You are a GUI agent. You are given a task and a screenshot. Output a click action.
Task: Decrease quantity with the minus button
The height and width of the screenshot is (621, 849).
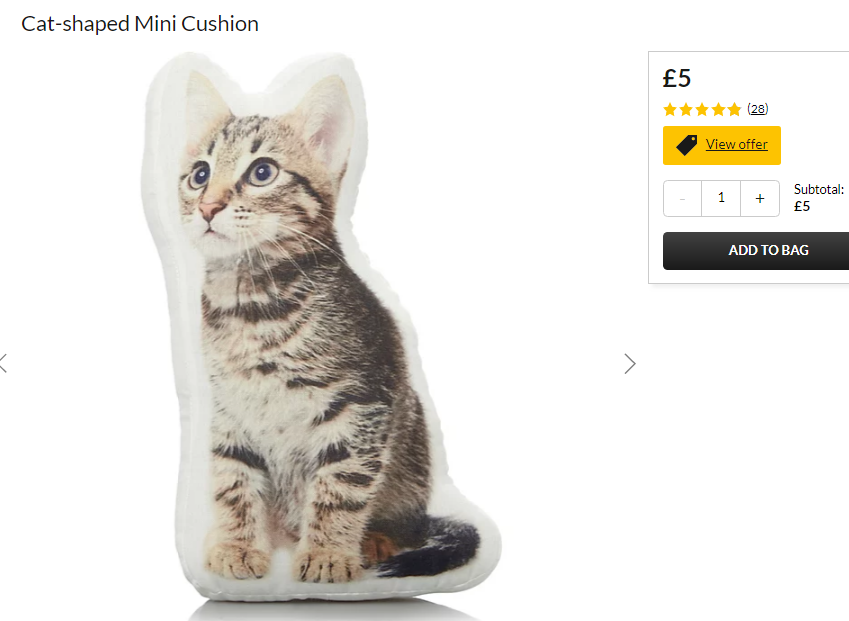point(682,199)
